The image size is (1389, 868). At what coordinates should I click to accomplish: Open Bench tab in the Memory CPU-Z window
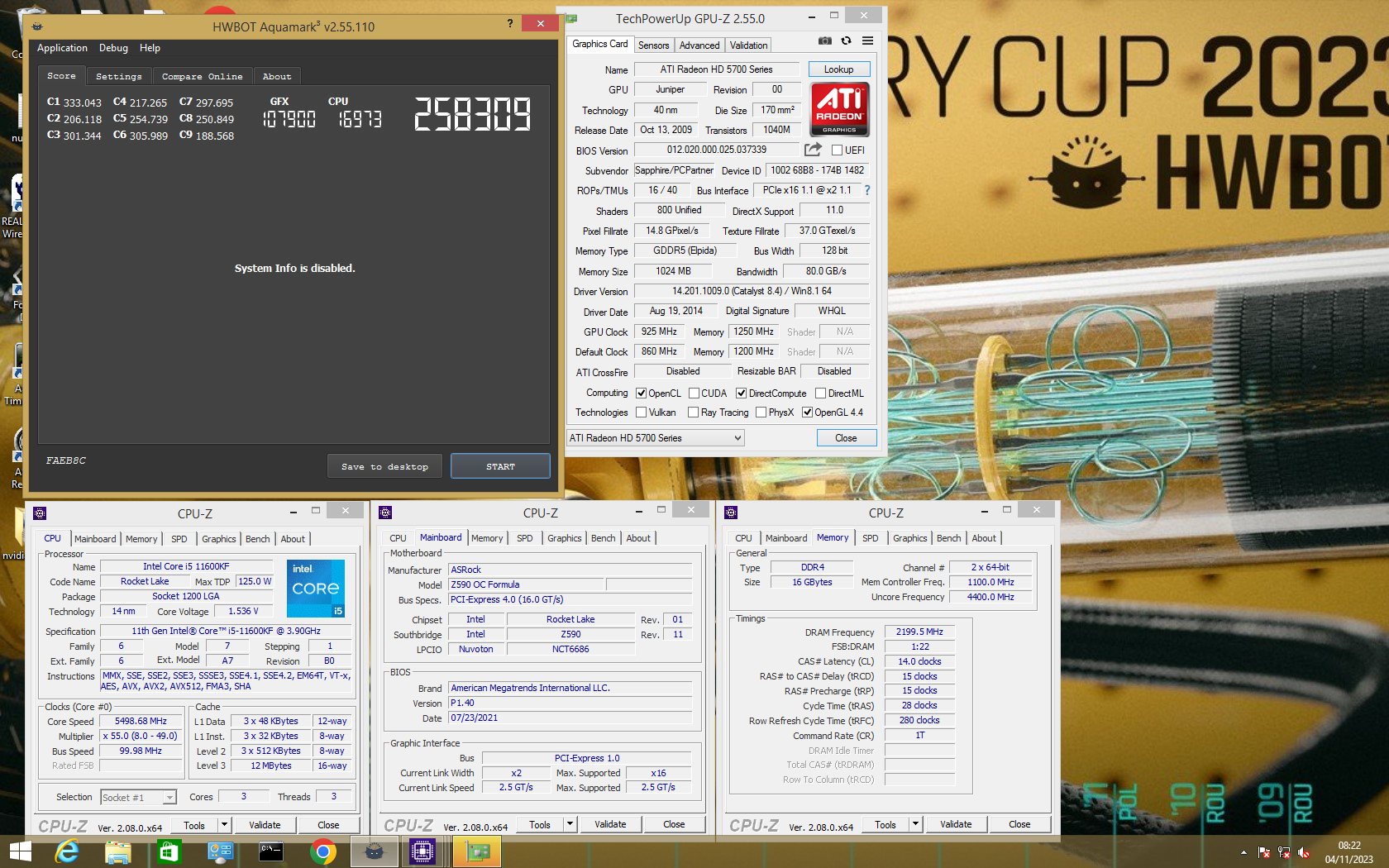coord(948,538)
